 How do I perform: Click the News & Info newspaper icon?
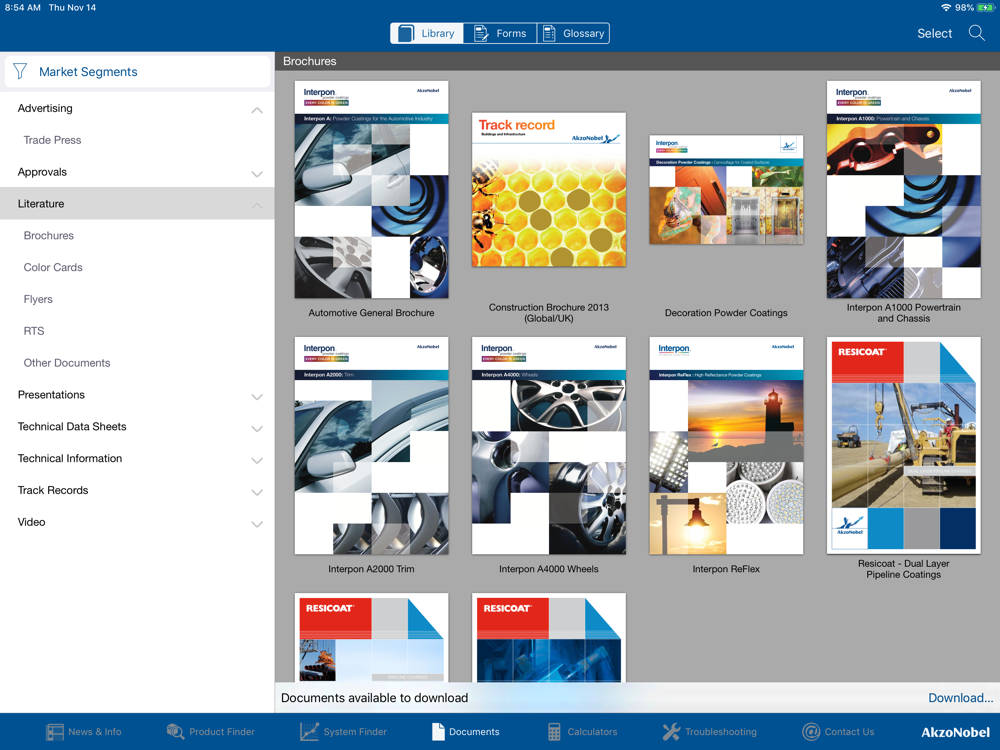pos(55,732)
